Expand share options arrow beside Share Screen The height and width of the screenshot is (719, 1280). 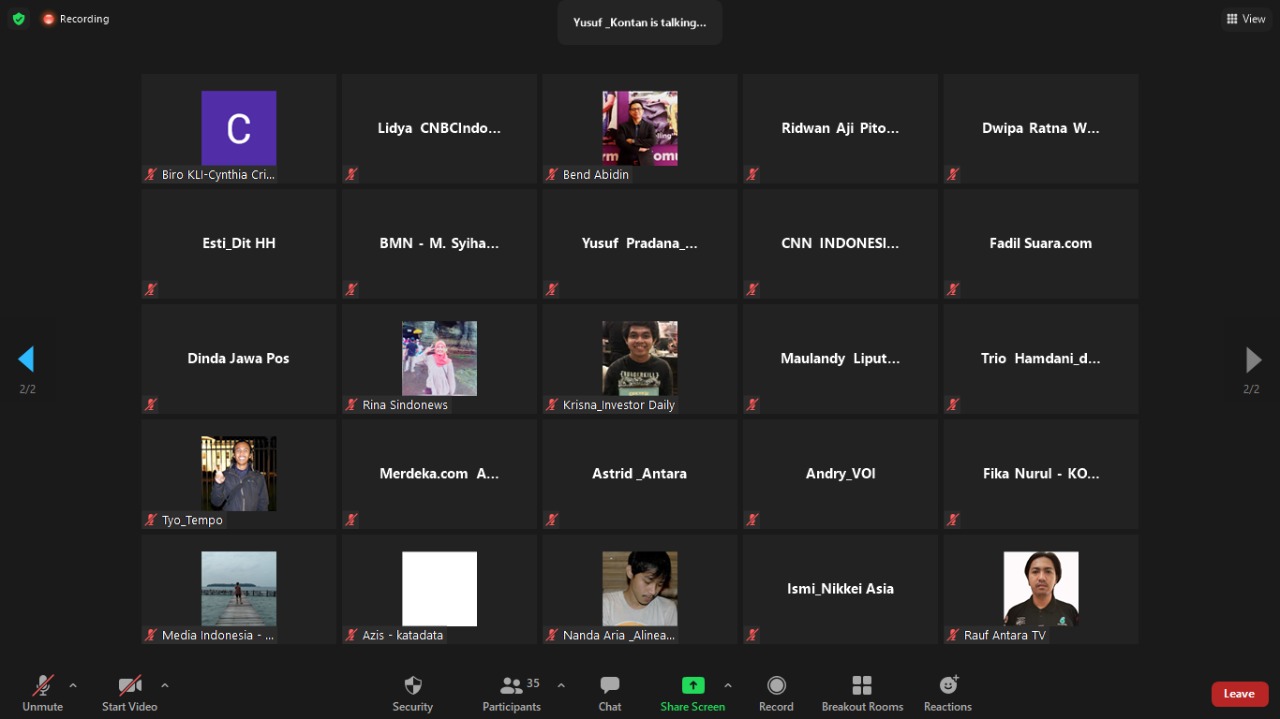(727, 685)
